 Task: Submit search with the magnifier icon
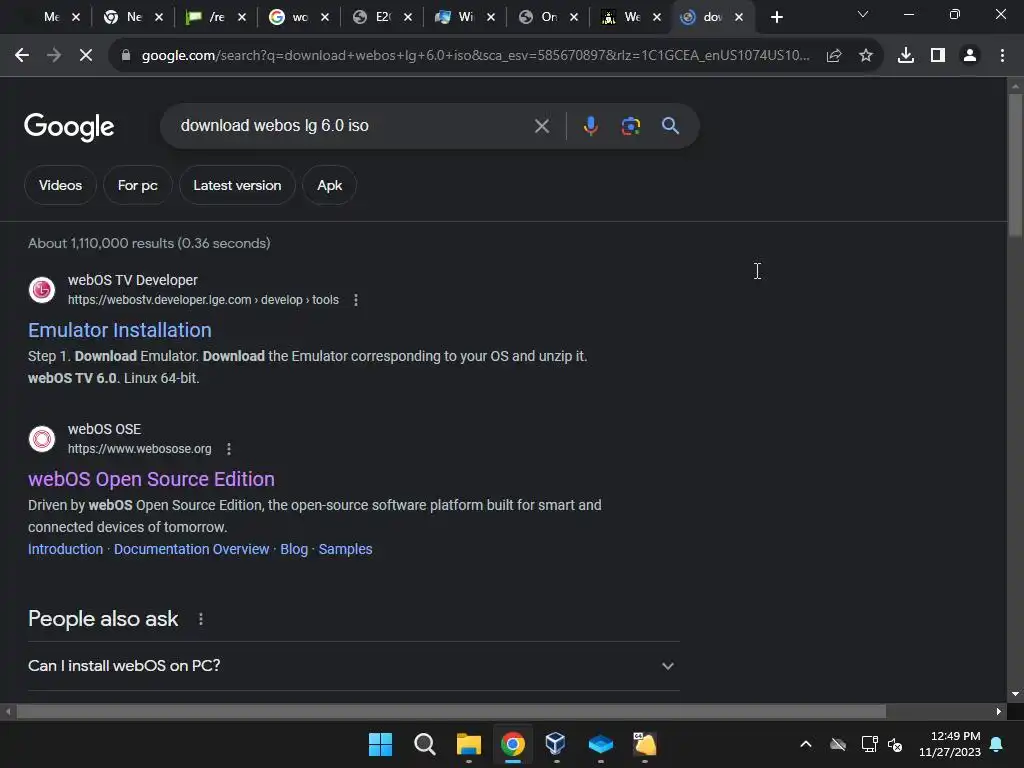click(670, 125)
